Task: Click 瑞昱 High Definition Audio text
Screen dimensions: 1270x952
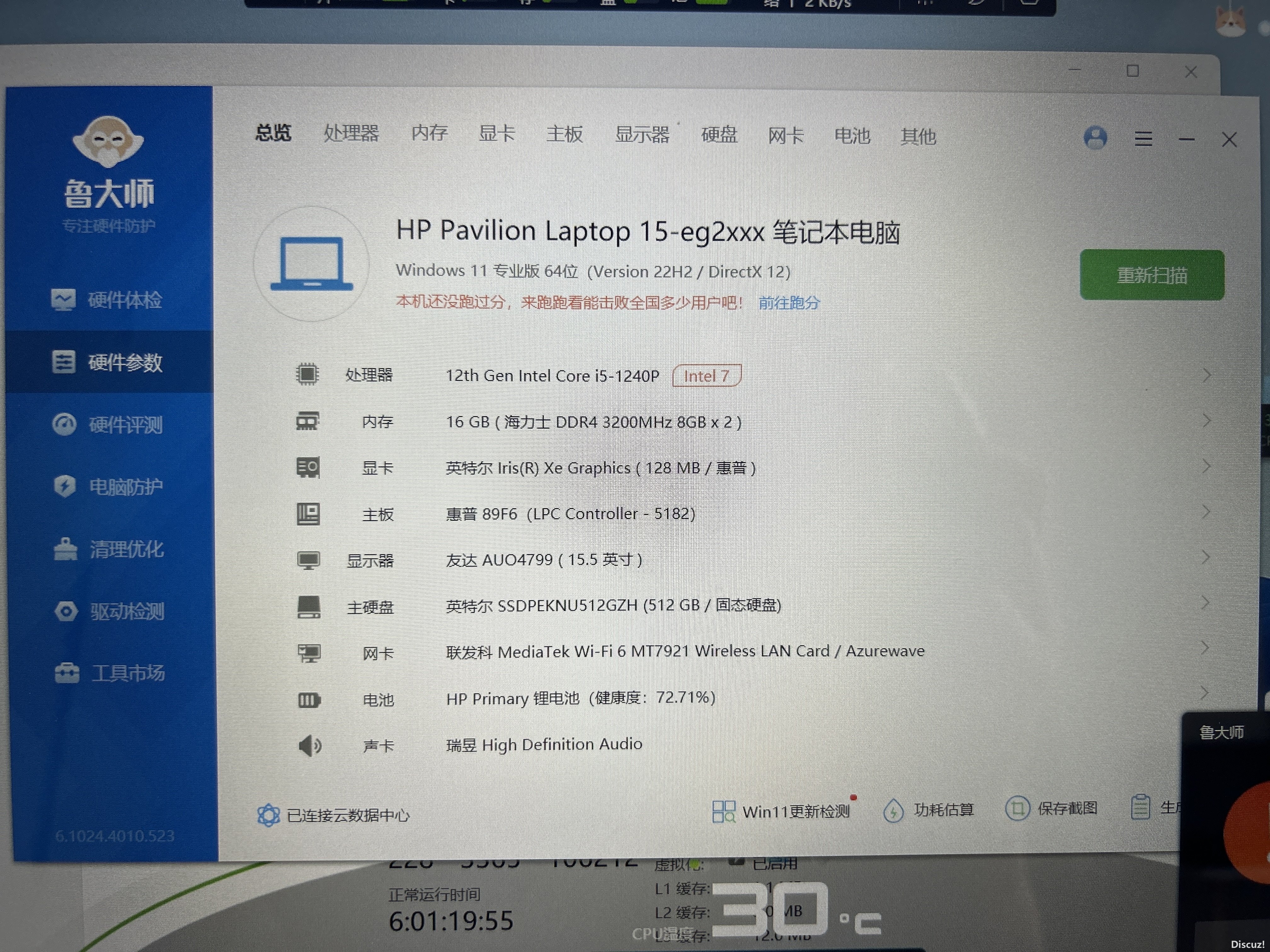Action: click(544, 744)
